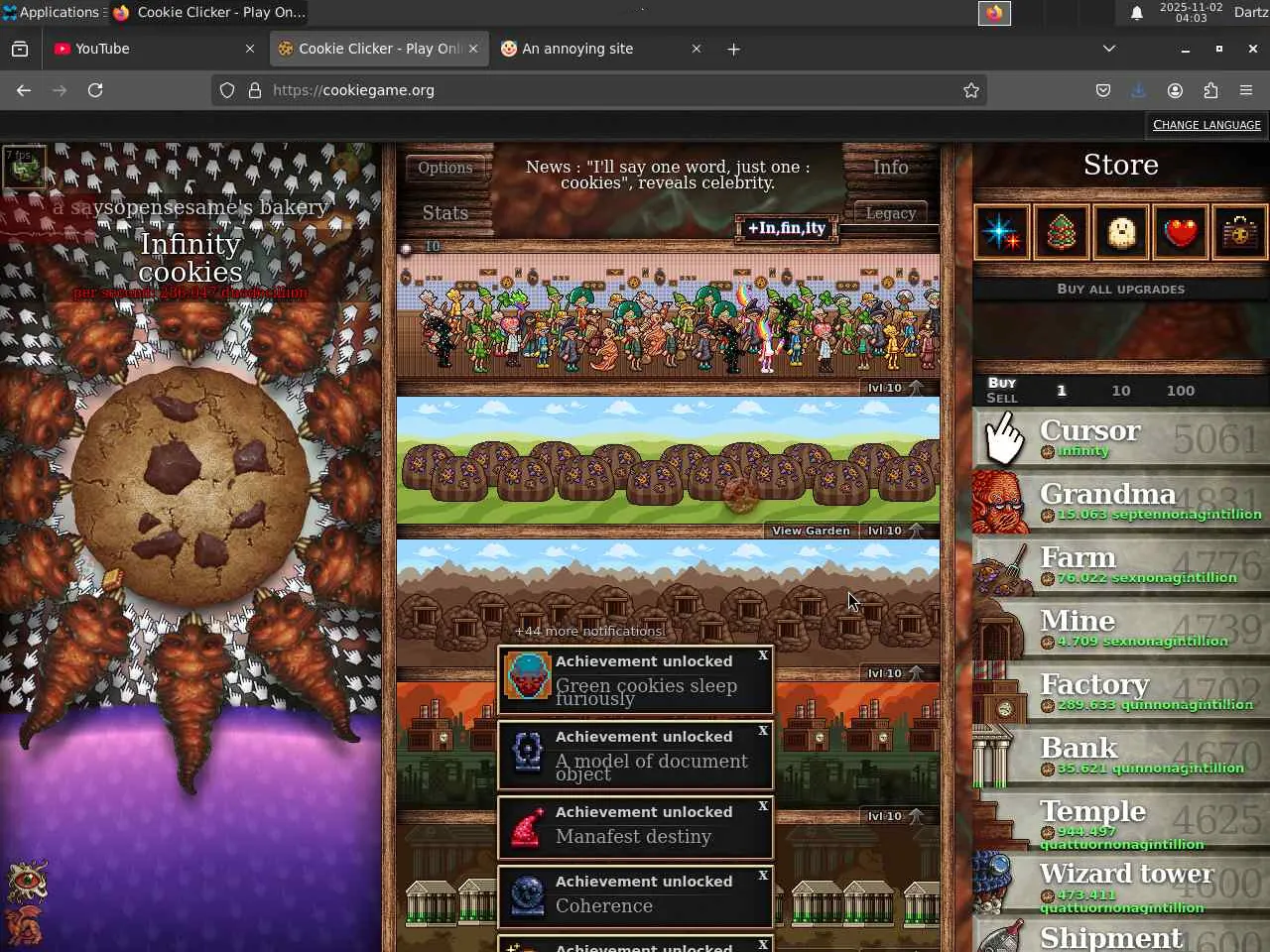Viewport: 1270px width, 952px height.
Task: Save the page to Pocket
Action: coord(1103,90)
